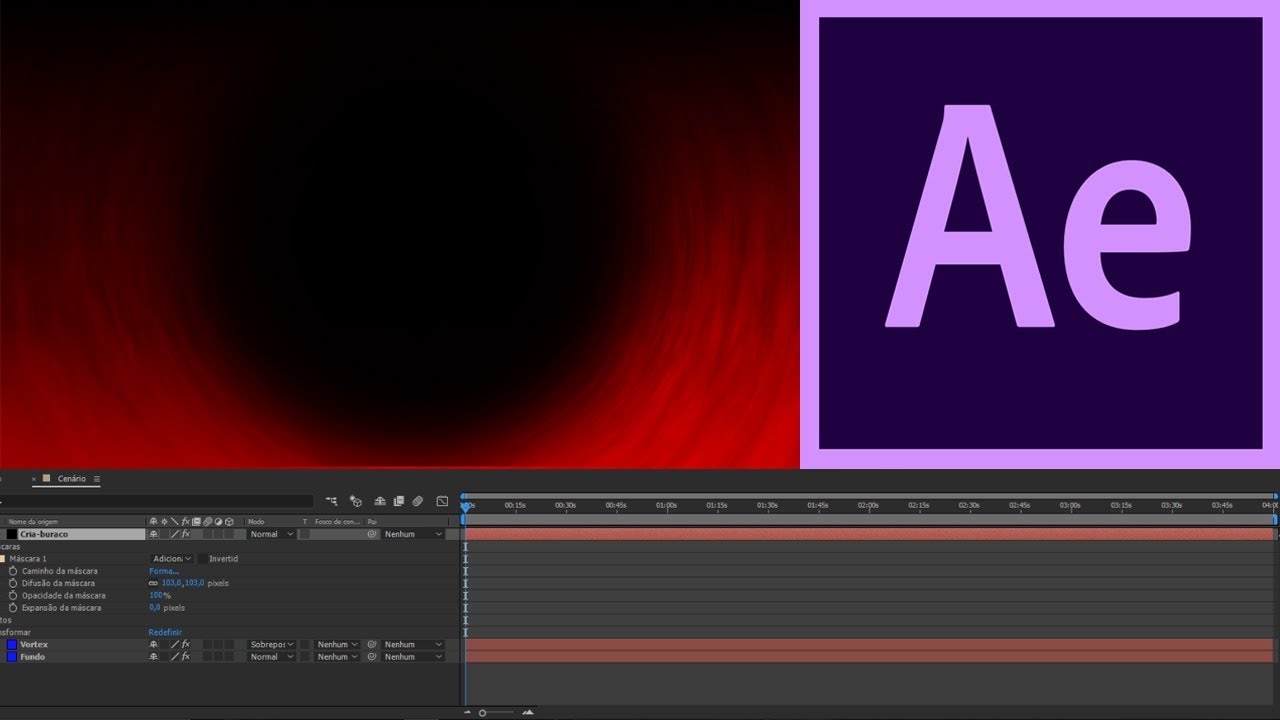This screenshot has height=720, width=1280.
Task: Toggle preserve transparency box on Cria-buraco
Action: [x=305, y=534]
